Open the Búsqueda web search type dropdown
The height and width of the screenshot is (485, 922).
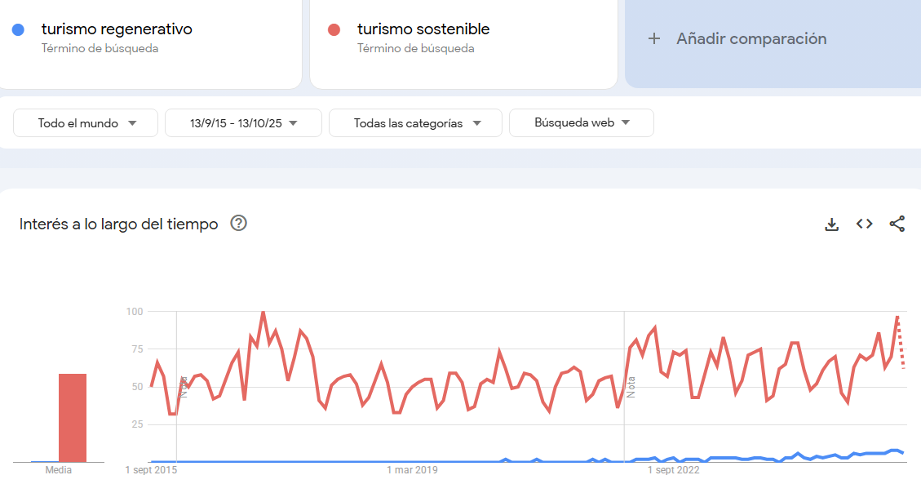581,123
